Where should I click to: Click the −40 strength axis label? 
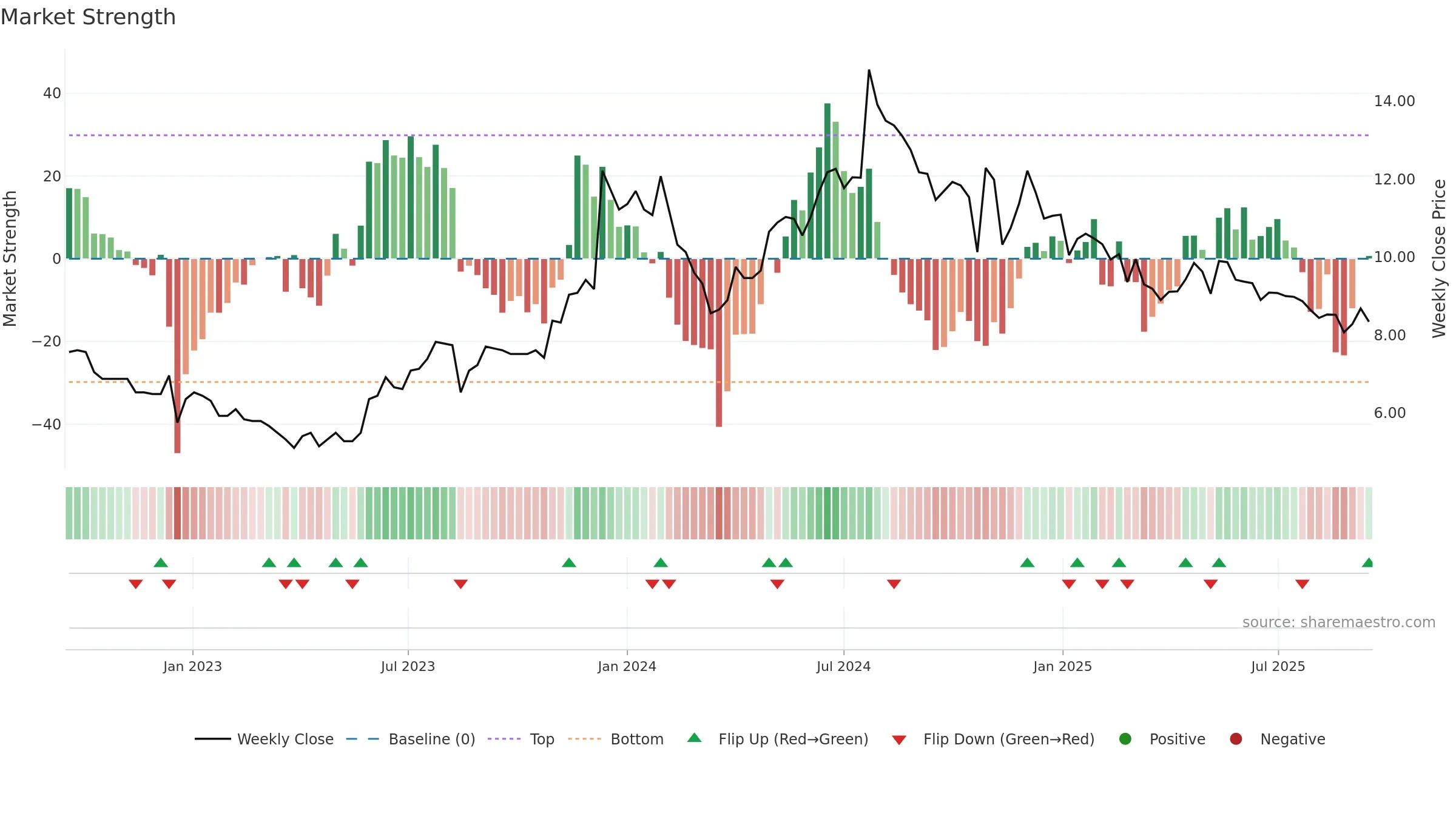click(x=46, y=424)
